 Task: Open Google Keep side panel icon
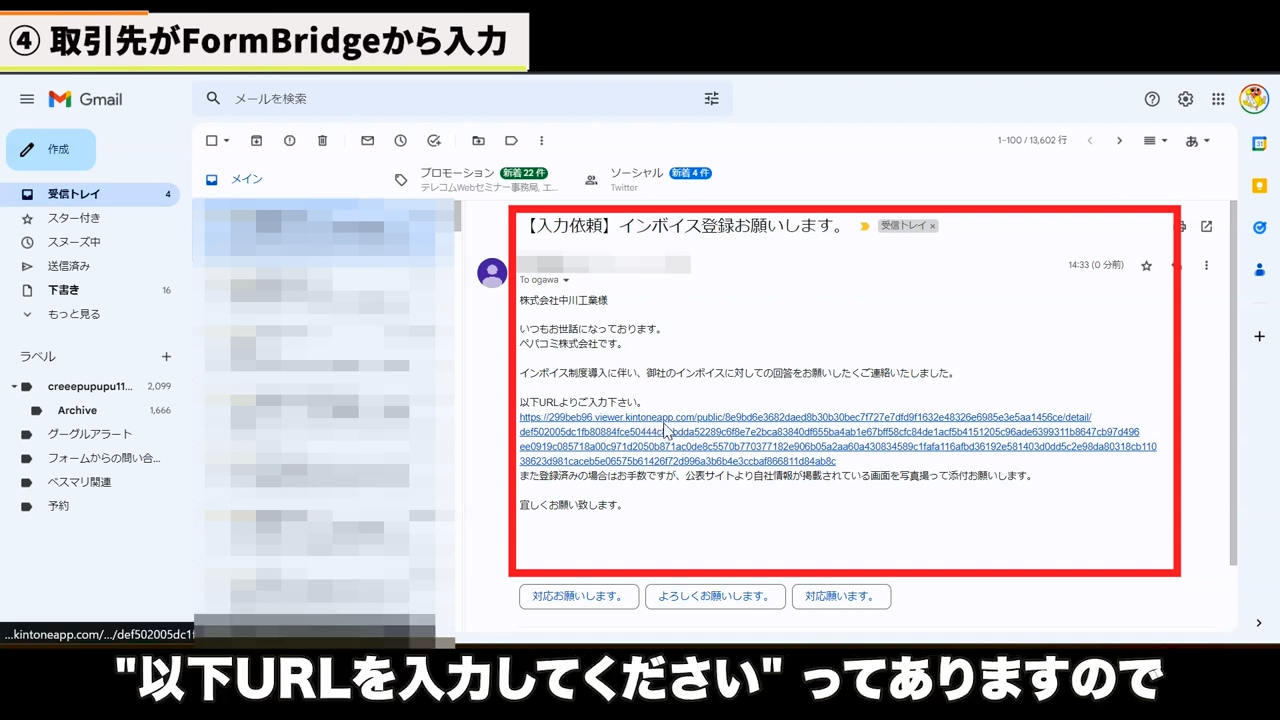point(1260,186)
